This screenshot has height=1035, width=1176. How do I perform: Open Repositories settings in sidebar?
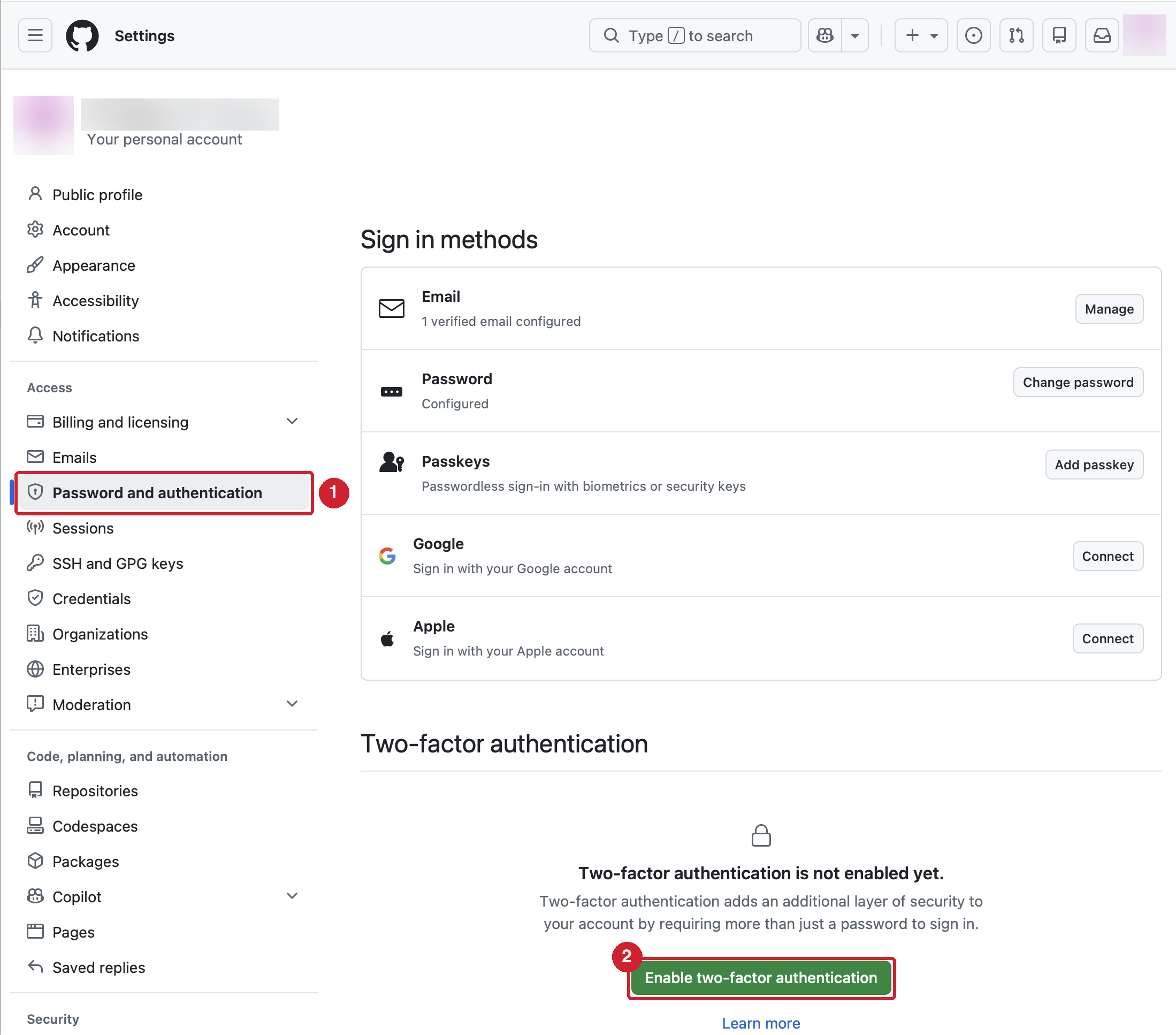tap(164, 790)
